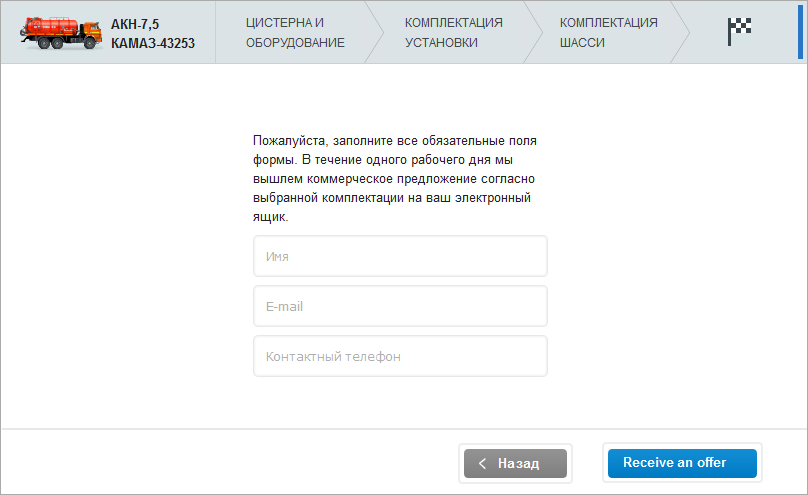Go to the Комплектация шасси step
The image size is (808, 495).
pyautogui.click(x=608, y=32)
